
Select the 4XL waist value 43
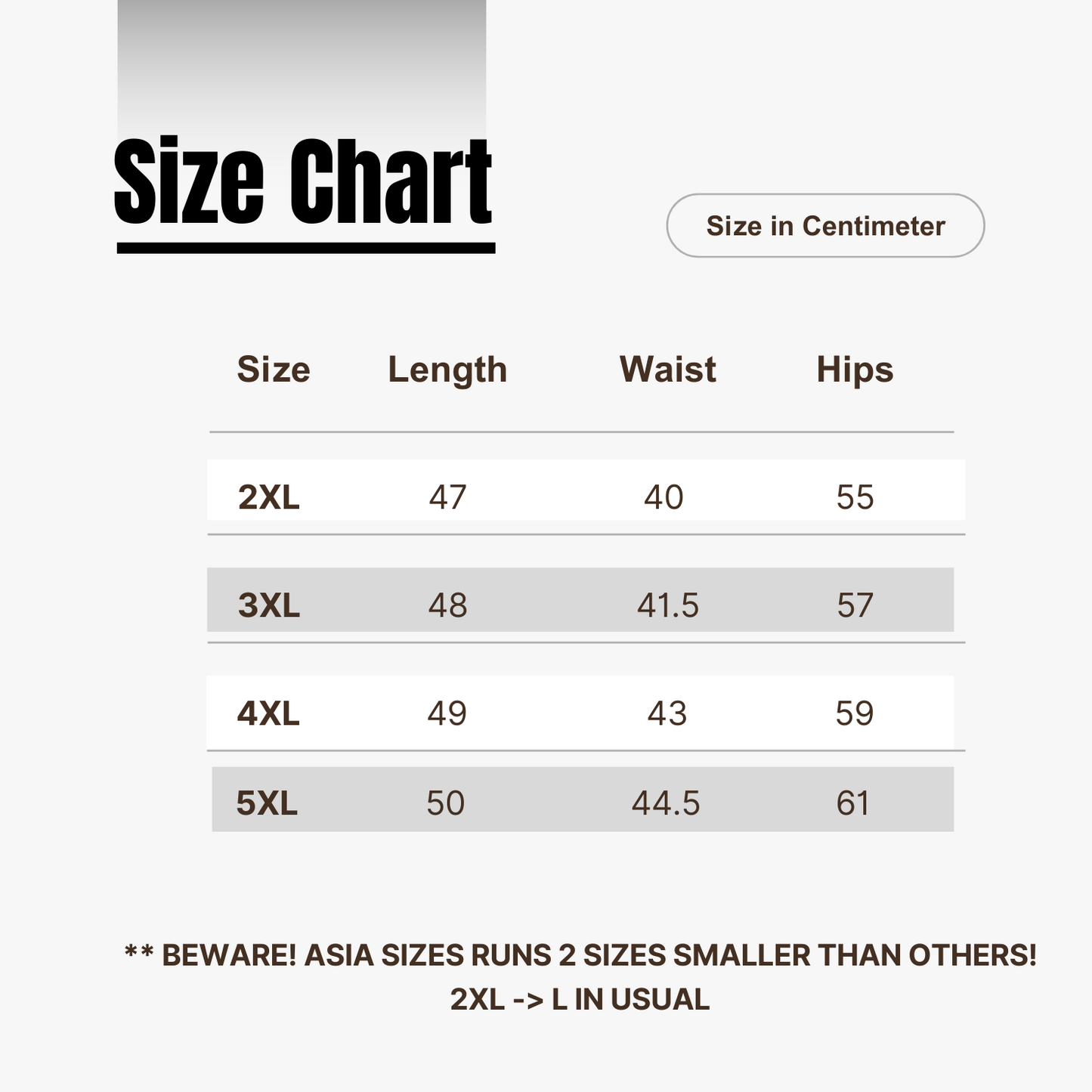click(x=667, y=713)
